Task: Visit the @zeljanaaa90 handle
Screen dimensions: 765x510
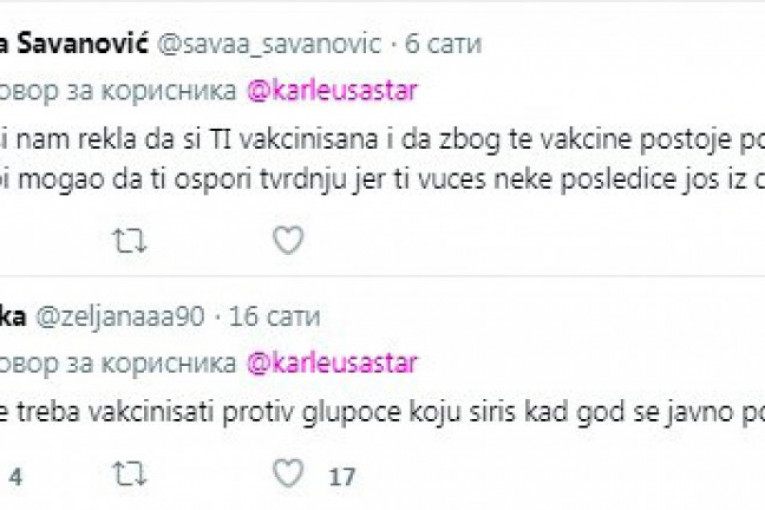Action: 120,317
